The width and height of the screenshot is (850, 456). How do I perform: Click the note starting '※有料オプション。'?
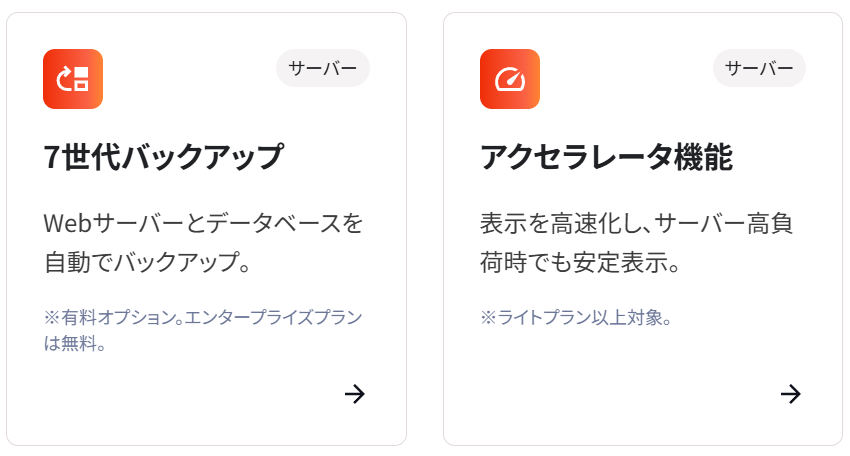coord(203,317)
